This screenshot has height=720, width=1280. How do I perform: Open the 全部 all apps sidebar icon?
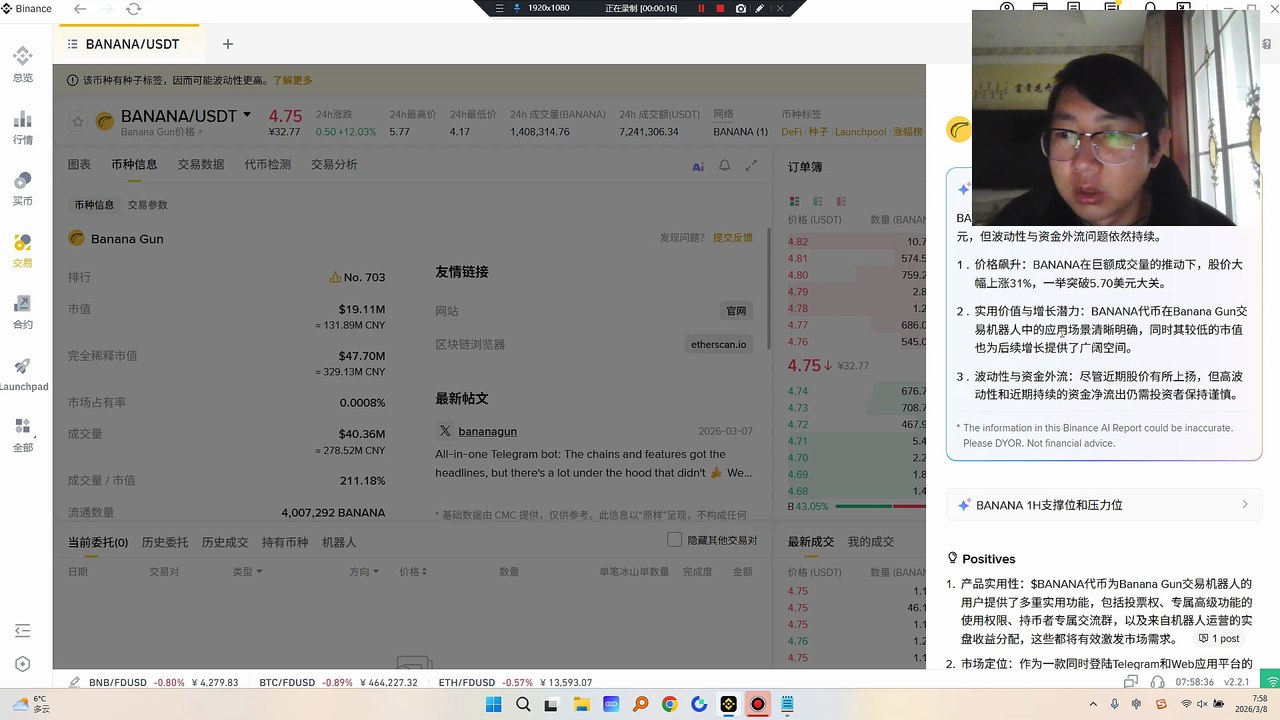click(22, 435)
